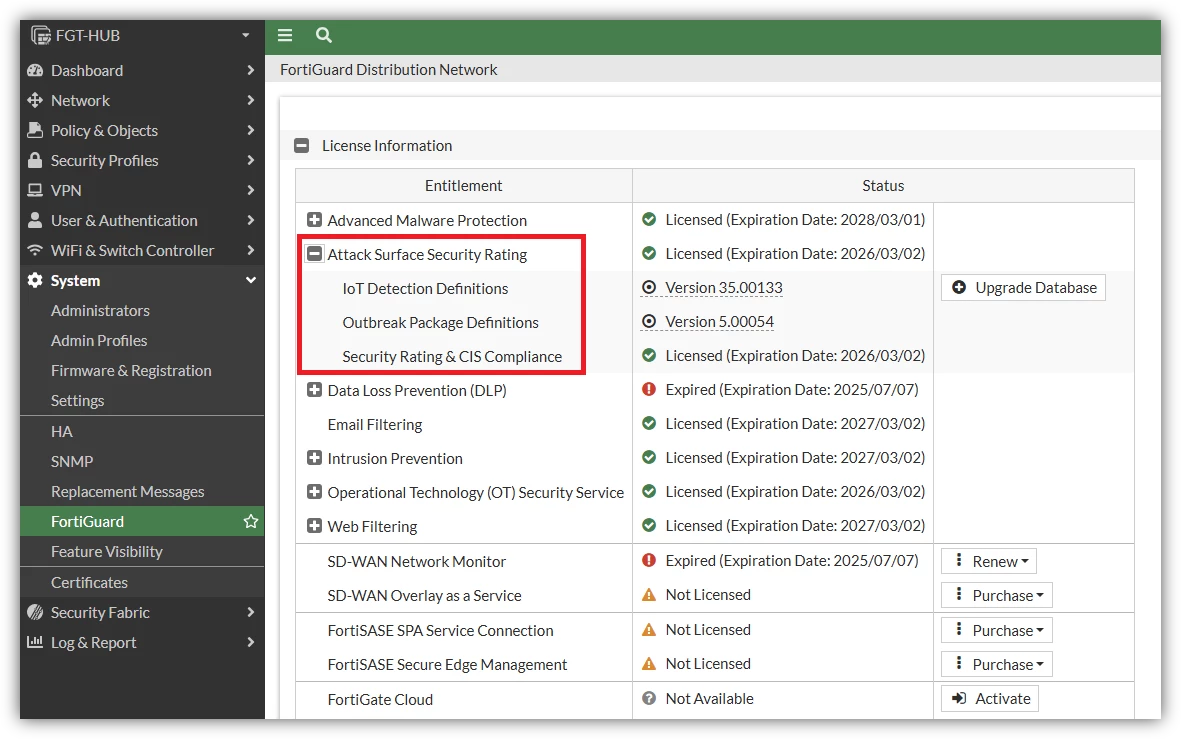The image size is (1181, 739).
Task: Expand Intrusion Prevention entitlement
Action: 315,458
